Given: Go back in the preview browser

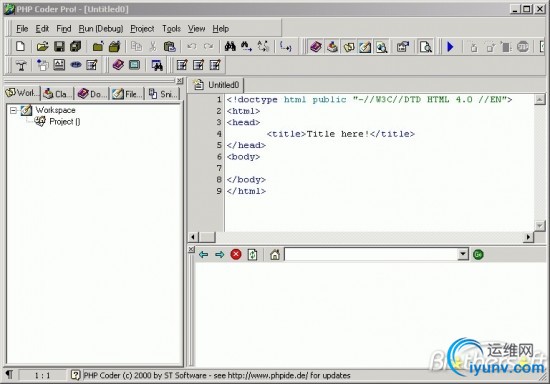Looking at the screenshot, I should (x=203, y=255).
